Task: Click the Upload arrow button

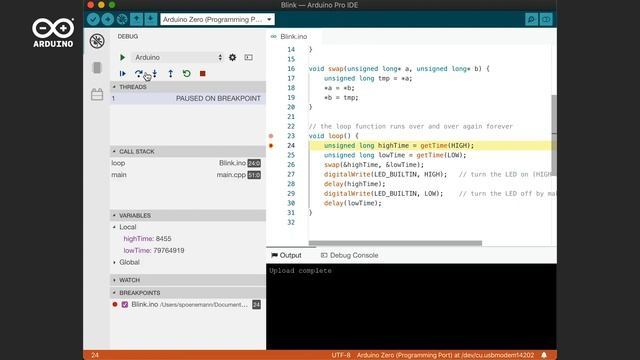Action: [x=108, y=19]
